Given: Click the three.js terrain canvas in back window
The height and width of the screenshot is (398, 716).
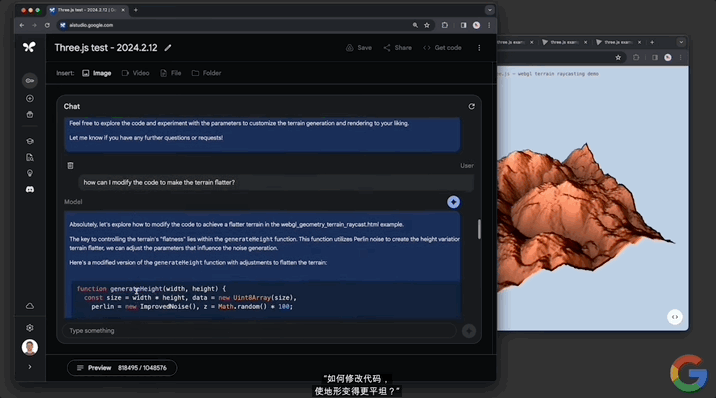Looking at the screenshot, I should point(592,198).
